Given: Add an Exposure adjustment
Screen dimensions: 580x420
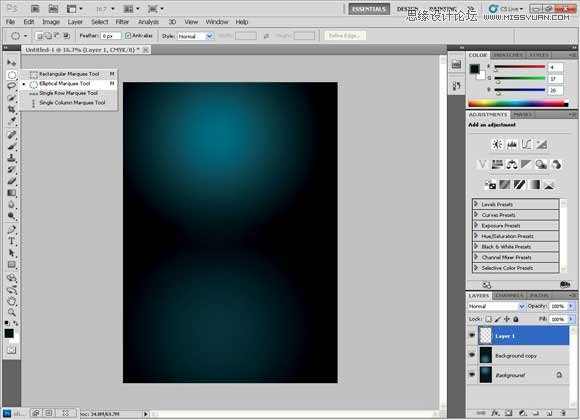Looking at the screenshot, I should 542,144.
